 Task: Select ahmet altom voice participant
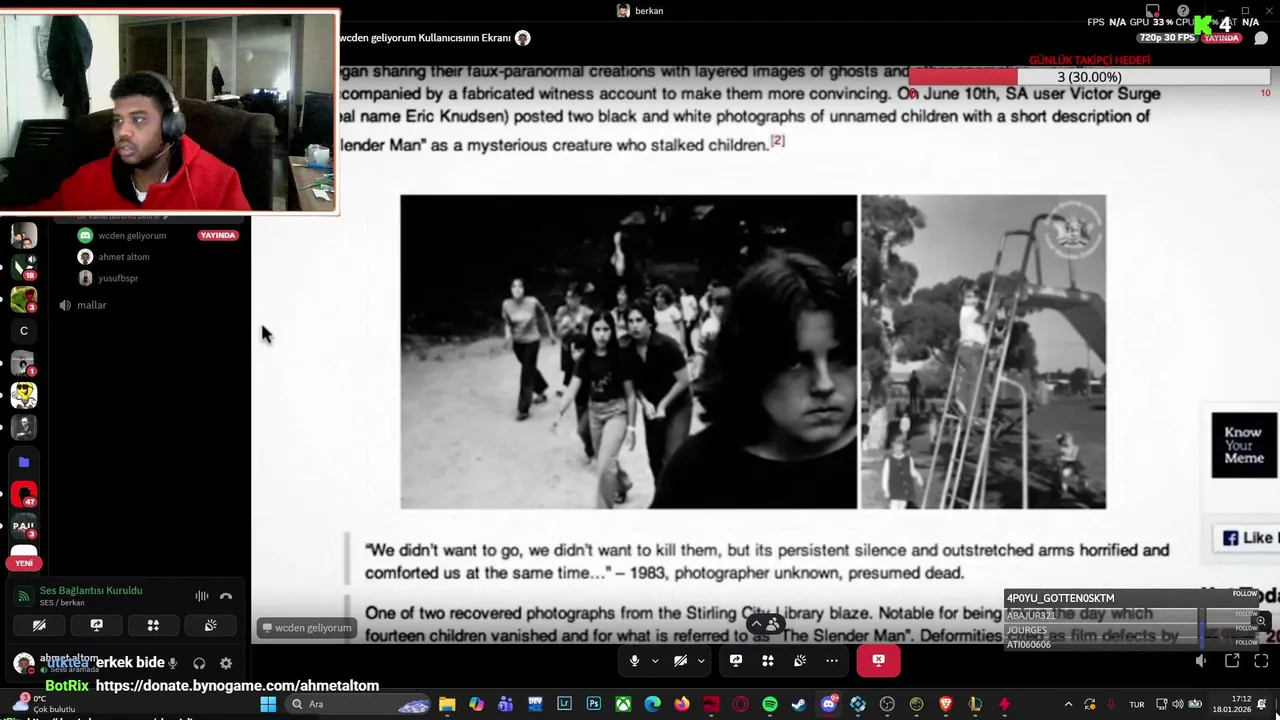tap(124, 257)
